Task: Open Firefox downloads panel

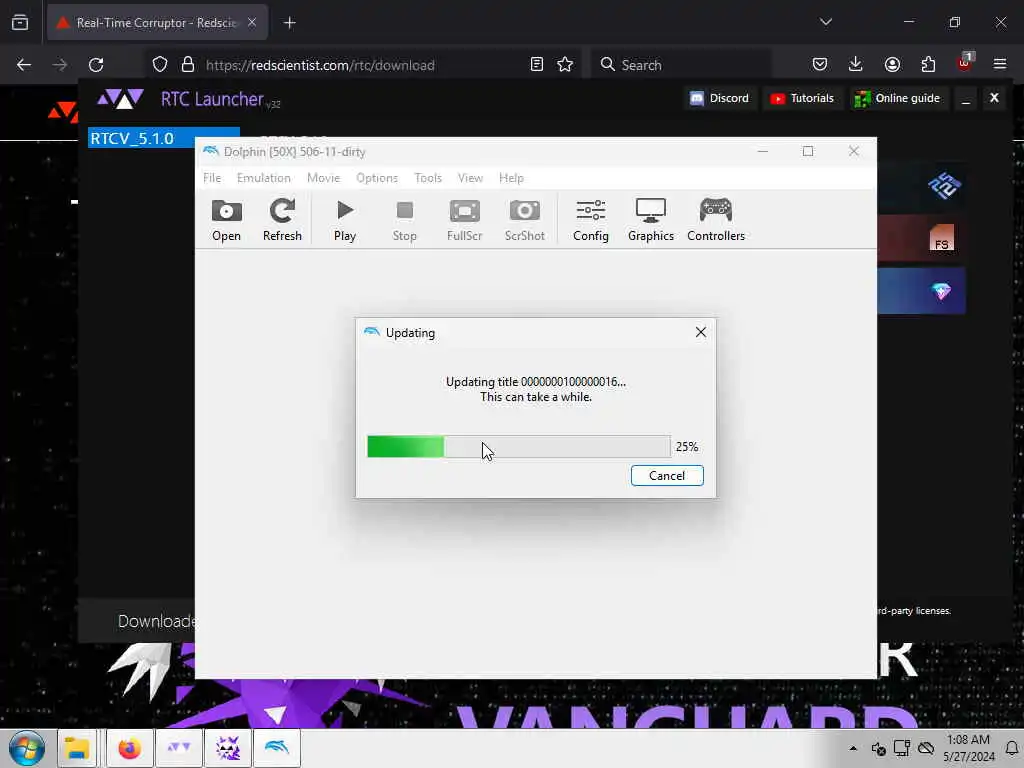Action: point(856,65)
